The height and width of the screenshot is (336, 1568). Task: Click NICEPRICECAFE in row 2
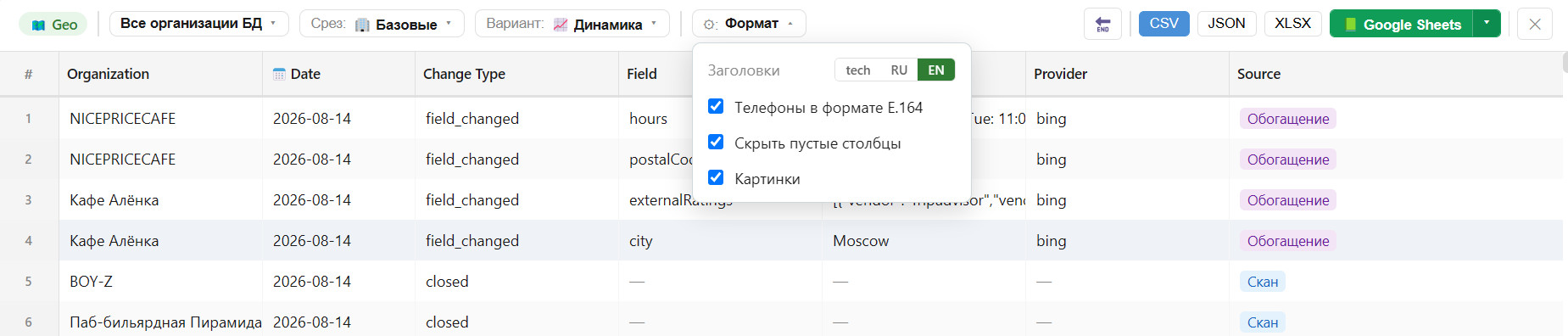[x=122, y=160]
